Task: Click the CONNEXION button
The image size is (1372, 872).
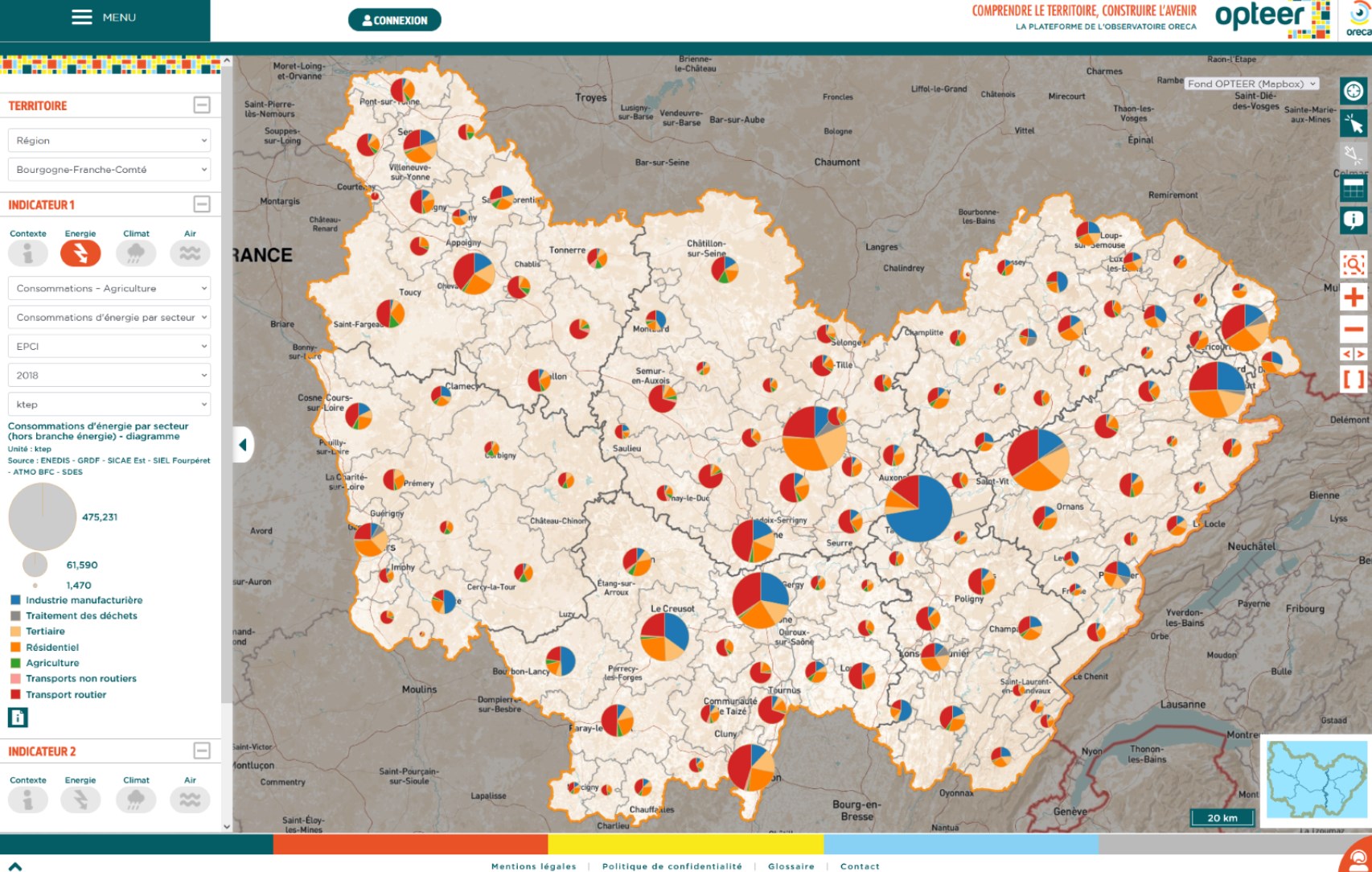Action: pos(394,20)
